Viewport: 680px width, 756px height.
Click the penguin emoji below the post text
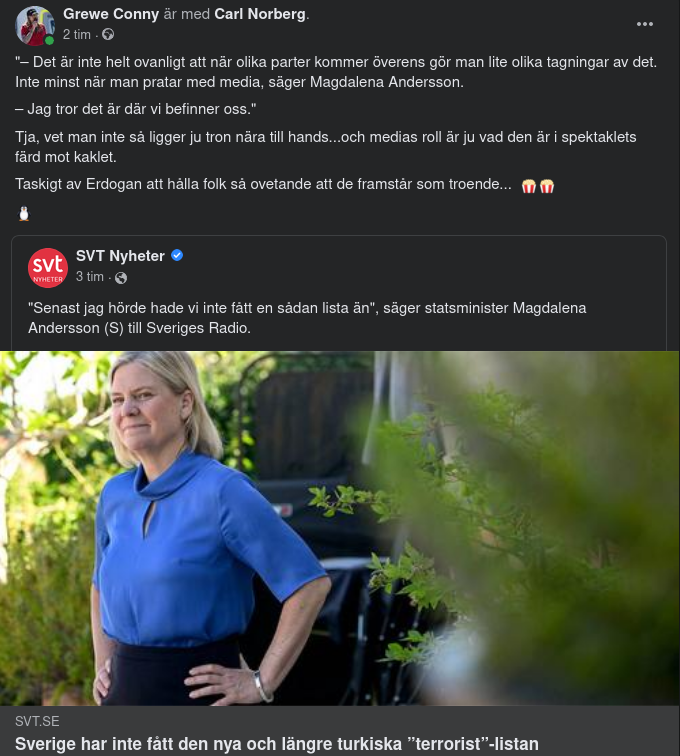[24, 213]
